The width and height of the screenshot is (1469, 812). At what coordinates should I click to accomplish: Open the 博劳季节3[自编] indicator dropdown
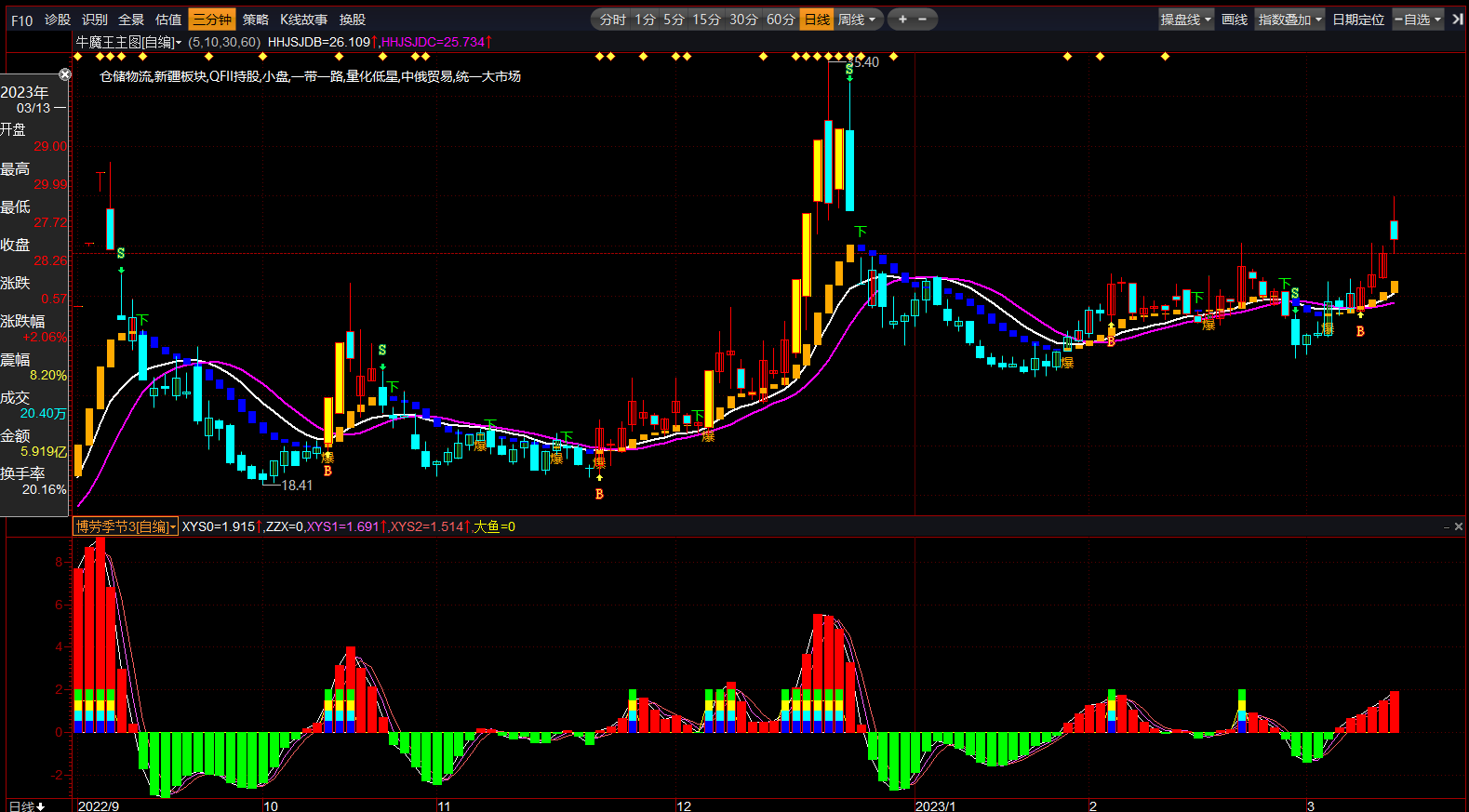(x=126, y=526)
